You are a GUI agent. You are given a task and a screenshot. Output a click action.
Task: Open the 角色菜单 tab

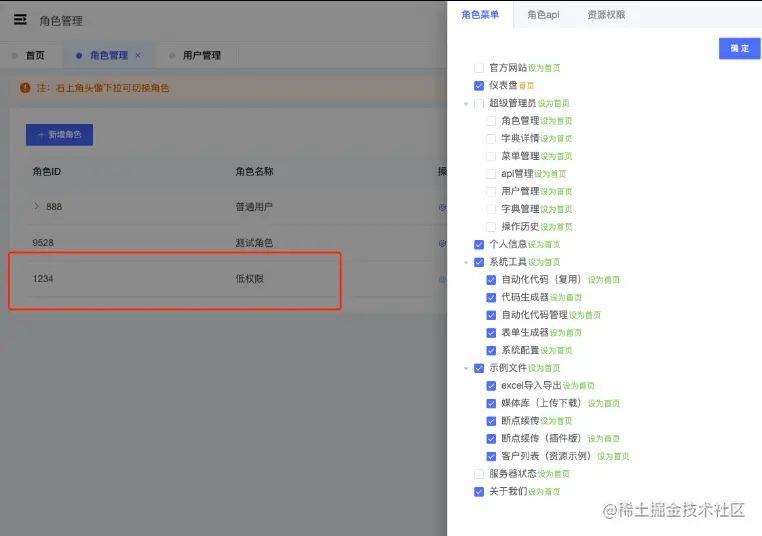pos(480,15)
